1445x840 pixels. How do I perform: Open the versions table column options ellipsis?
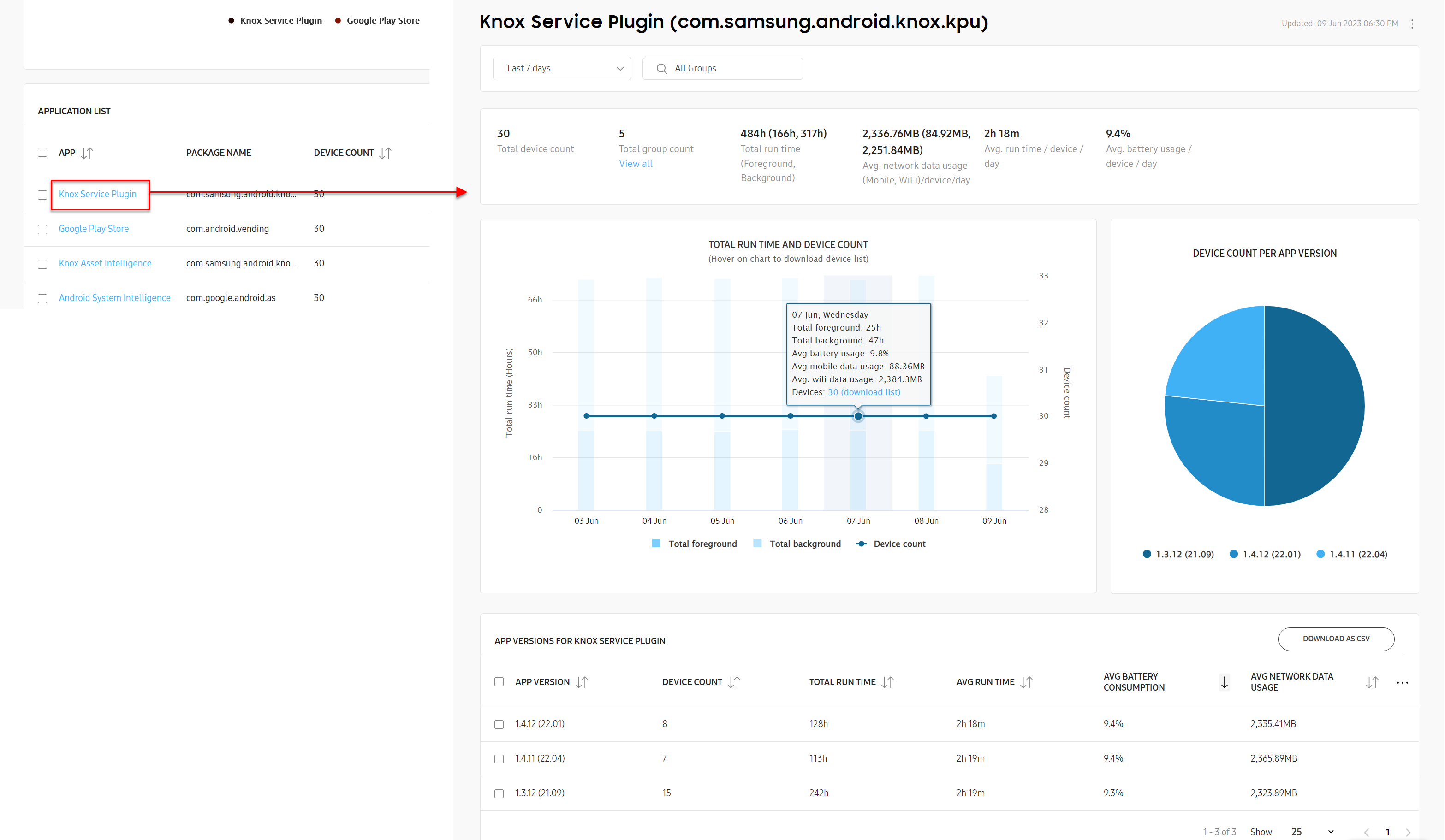[1403, 683]
